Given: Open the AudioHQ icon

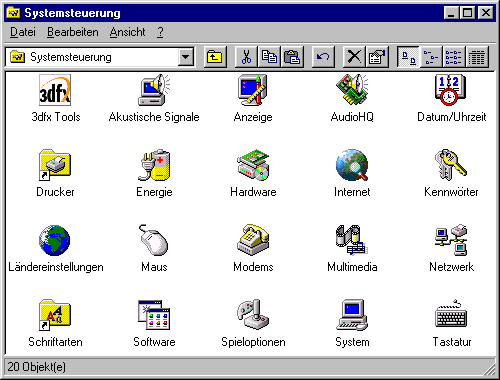Looking at the screenshot, I should click(352, 90).
